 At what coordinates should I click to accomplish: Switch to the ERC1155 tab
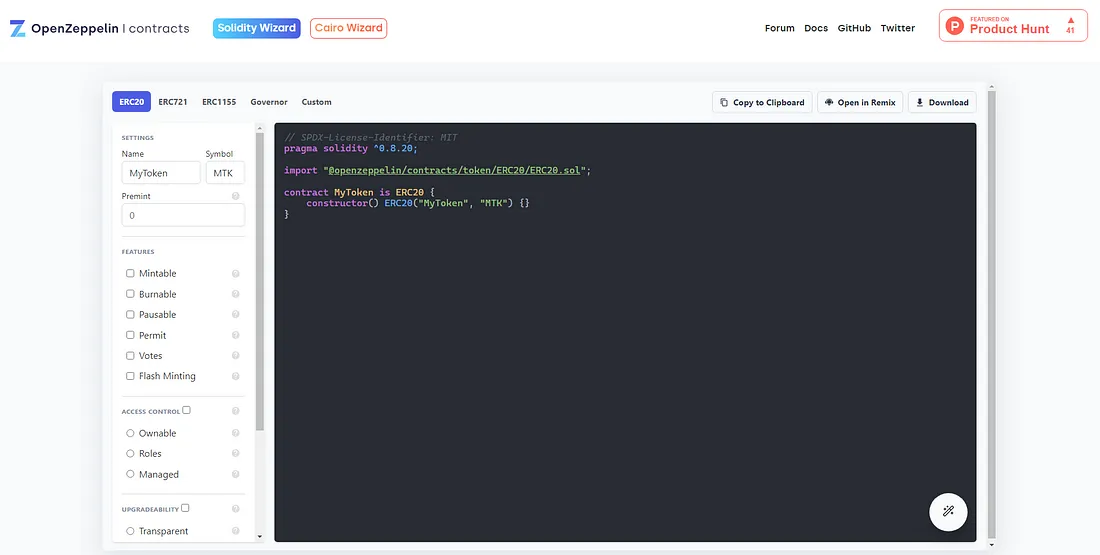coord(219,102)
